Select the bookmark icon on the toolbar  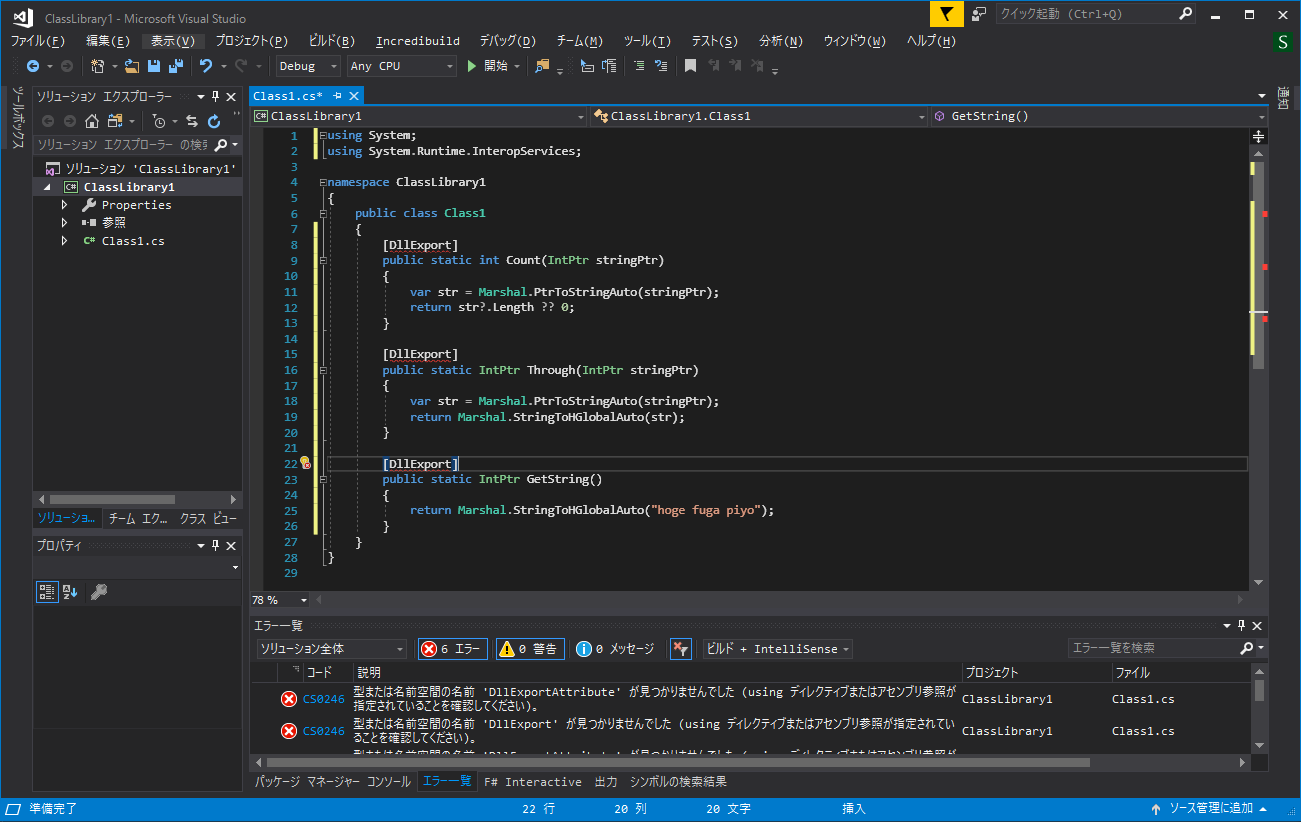690,66
